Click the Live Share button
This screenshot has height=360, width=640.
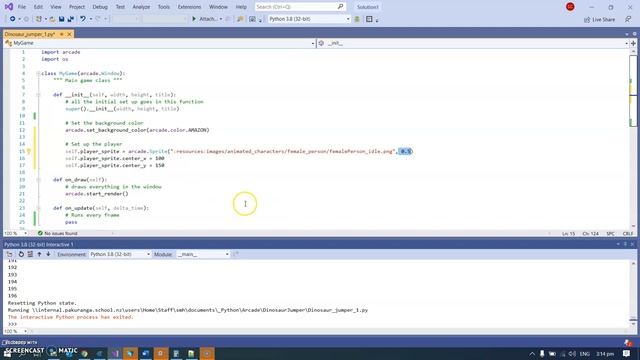(599, 19)
